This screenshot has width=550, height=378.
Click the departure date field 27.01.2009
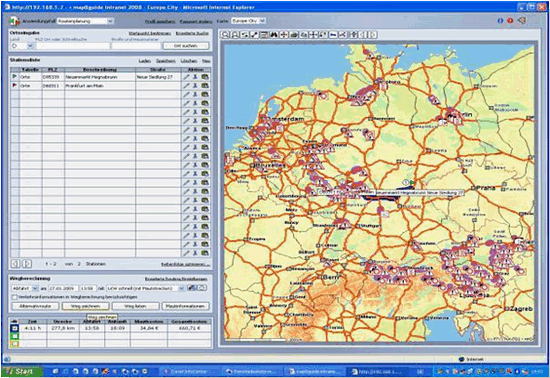[x=63, y=288]
